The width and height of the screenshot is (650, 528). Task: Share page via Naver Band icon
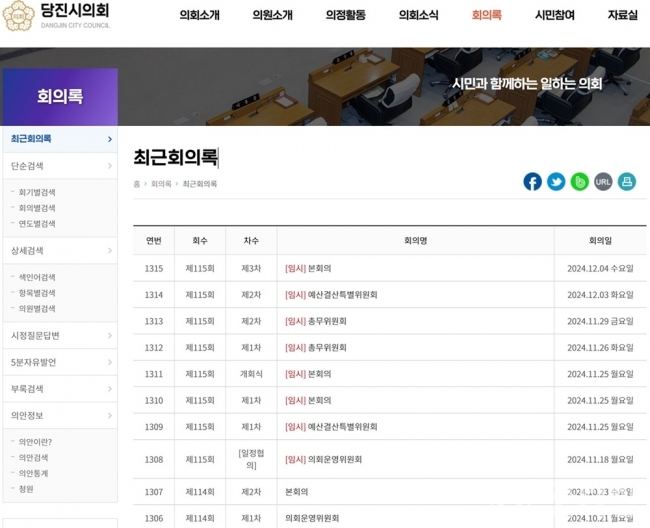(580, 181)
